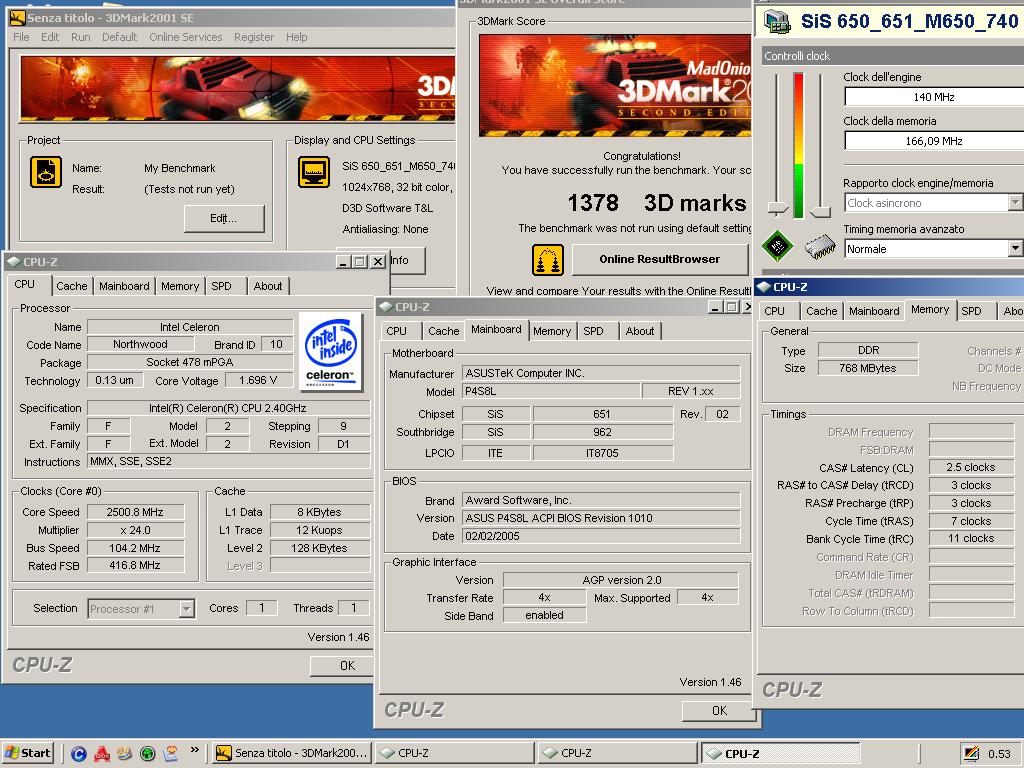The image size is (1024, 768).
Task: Click the Specification Intel Celeron 2.40GHz field
Action: tap(228, 408)
